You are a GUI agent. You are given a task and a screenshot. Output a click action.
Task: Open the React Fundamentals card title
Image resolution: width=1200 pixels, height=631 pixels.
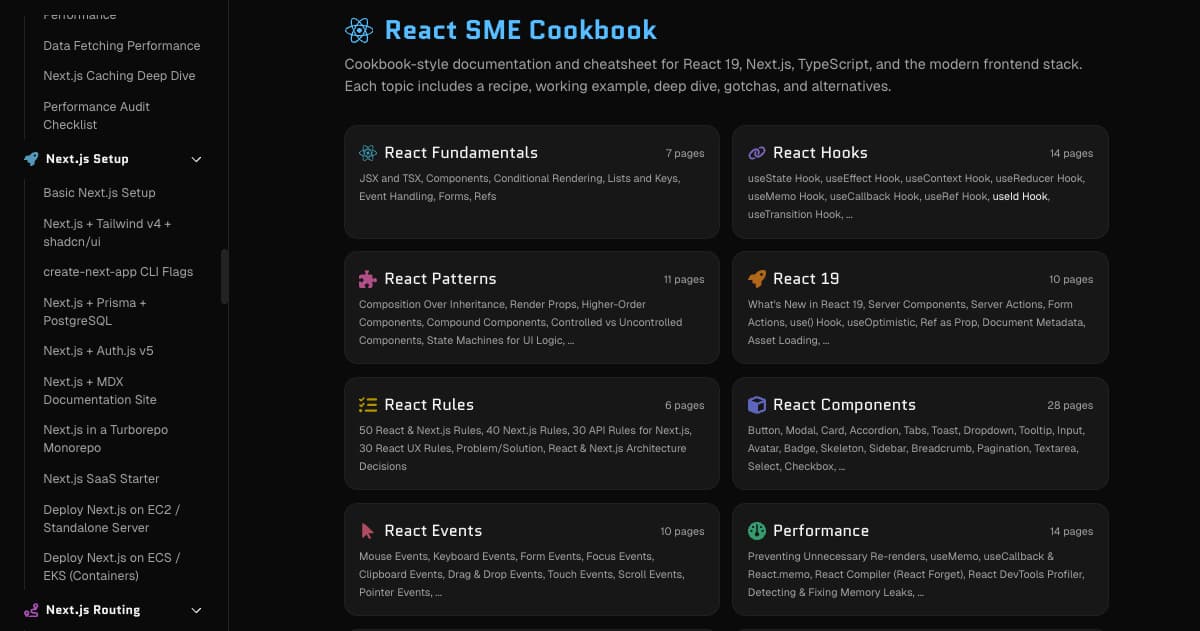461,153
